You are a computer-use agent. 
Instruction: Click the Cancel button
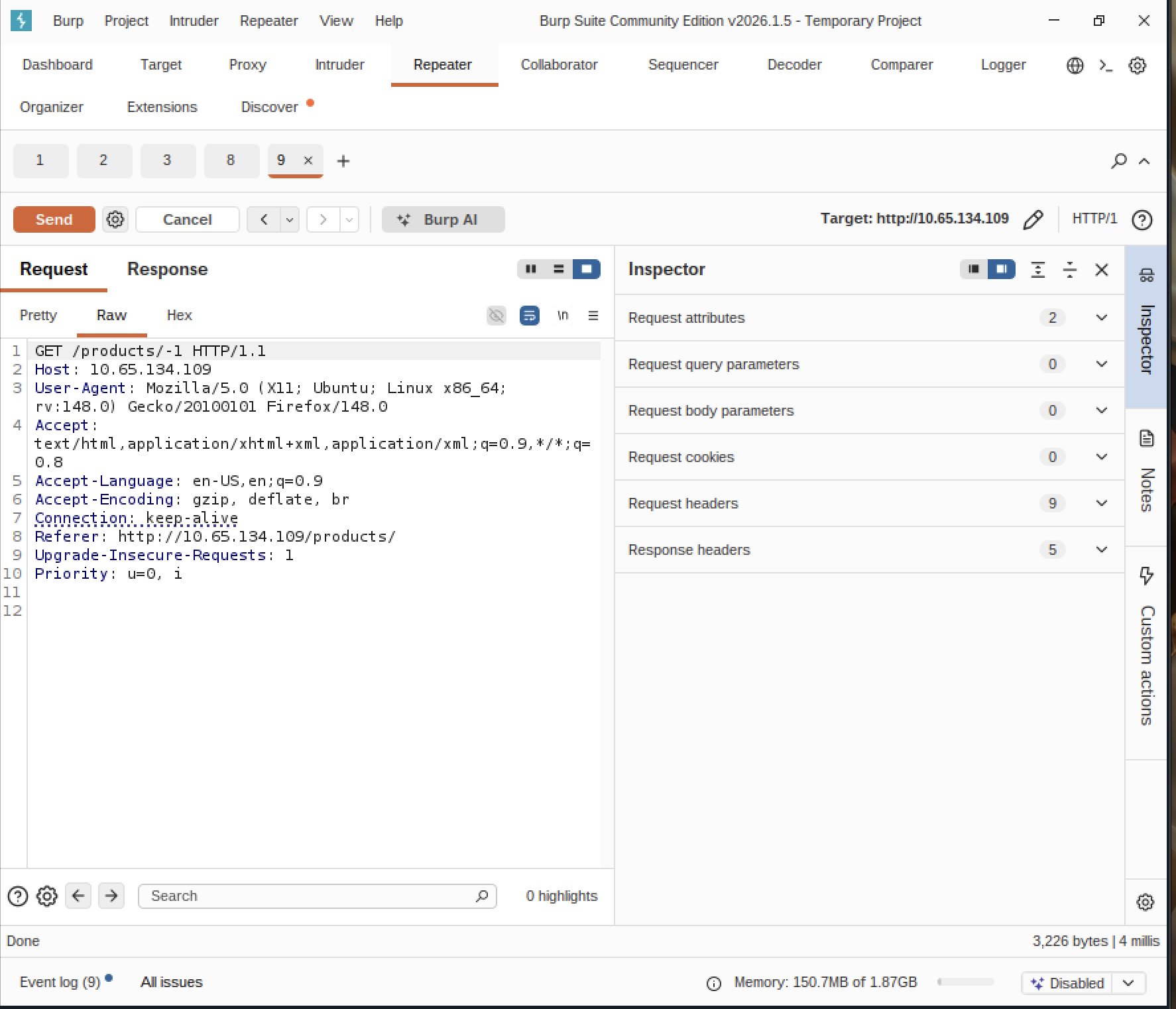188,219
